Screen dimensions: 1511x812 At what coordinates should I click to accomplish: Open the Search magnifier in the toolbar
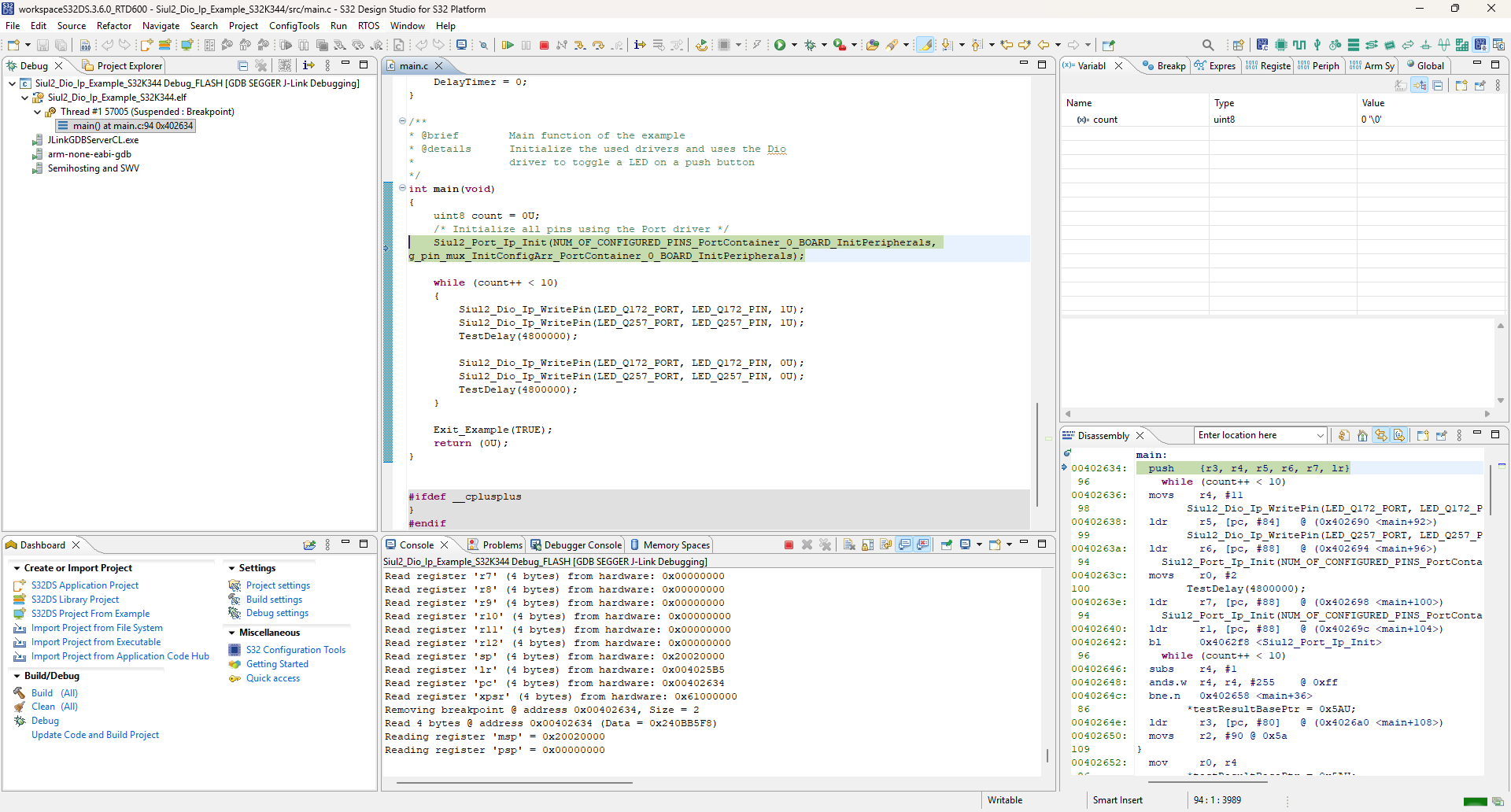(x=1208, y=46)
